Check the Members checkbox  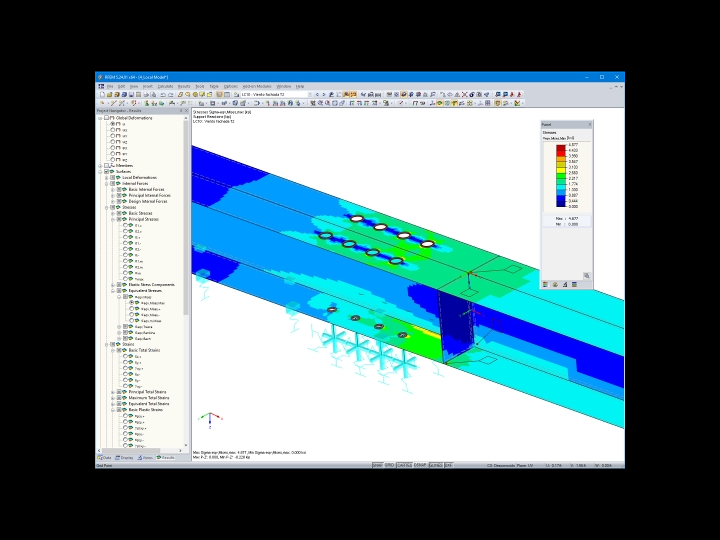107,166
